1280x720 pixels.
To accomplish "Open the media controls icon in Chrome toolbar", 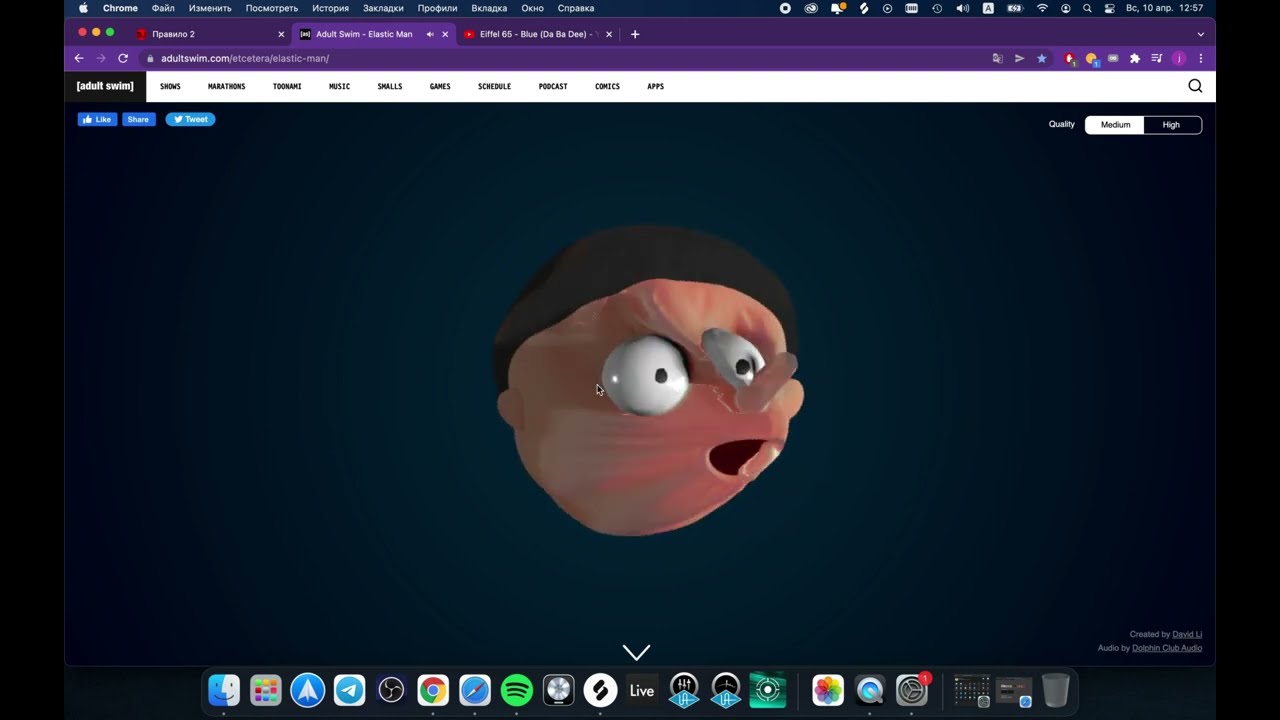I will (x=1156, y=59).
